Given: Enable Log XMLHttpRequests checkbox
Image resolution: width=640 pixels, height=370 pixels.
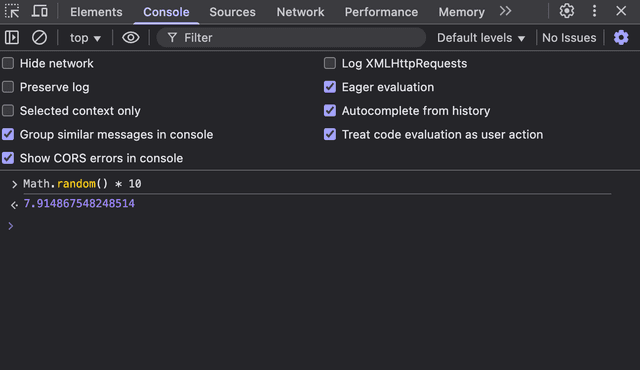Looking at the screenshot, I should pos(330,63).
